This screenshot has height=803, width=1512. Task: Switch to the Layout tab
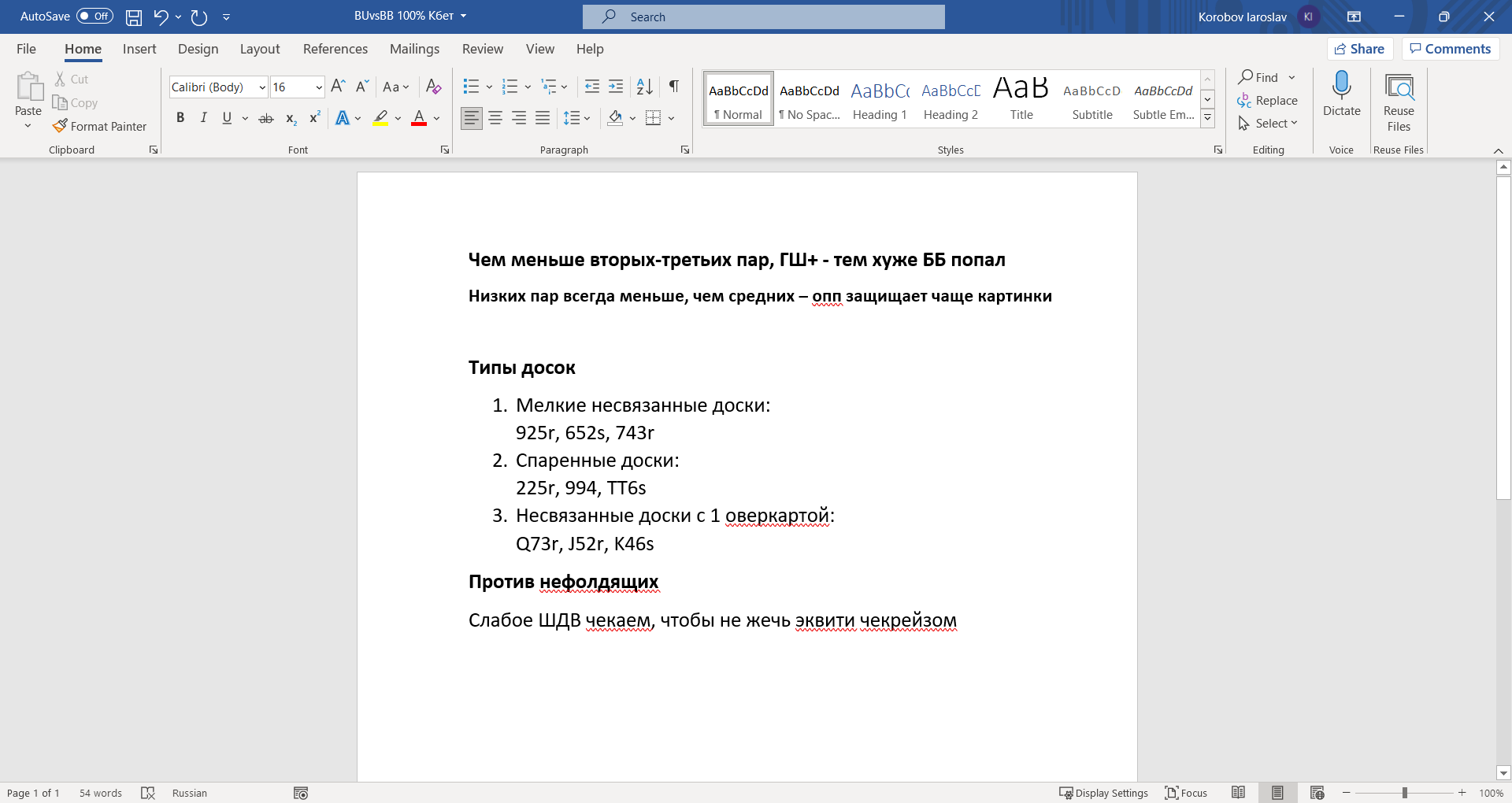[260, 49]
